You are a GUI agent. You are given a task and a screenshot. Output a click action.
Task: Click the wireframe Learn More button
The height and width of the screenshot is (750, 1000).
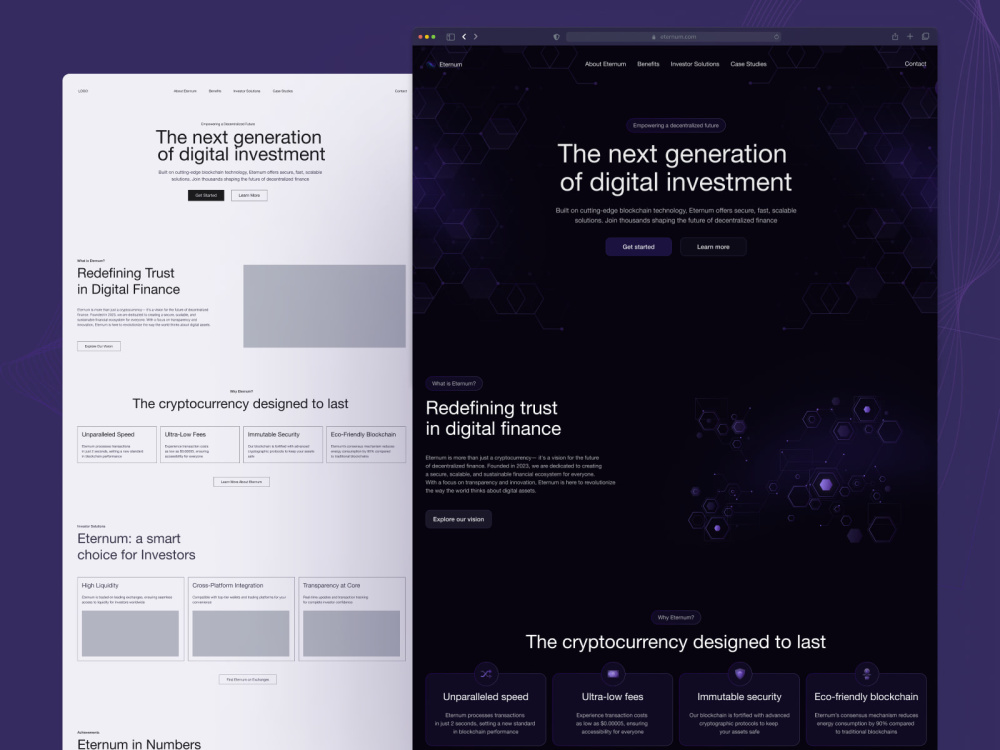tap(249, 195)
